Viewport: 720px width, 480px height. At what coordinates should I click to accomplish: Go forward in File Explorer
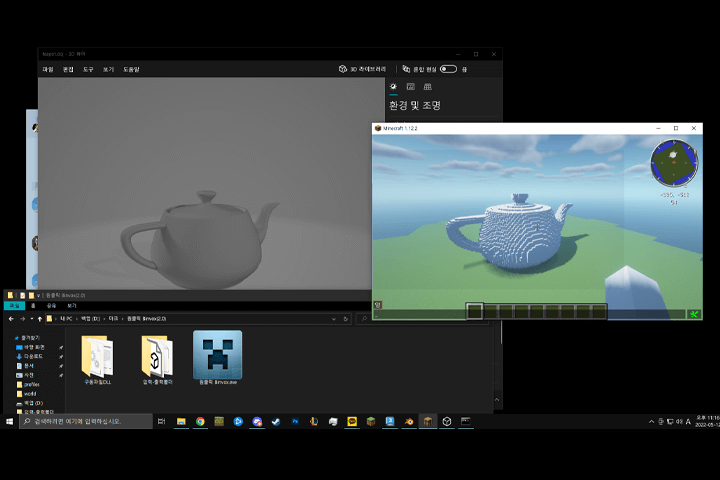(x=22, y=318)
